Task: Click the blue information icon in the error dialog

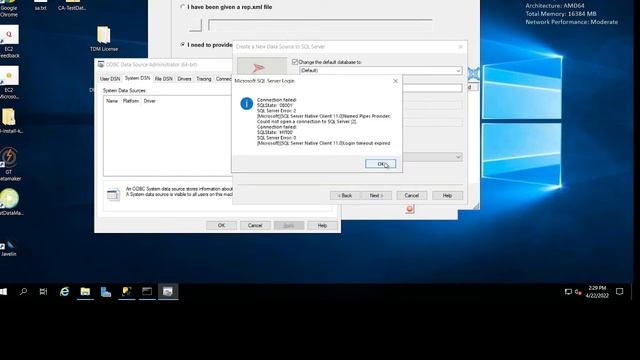Action: coord(247,104)
